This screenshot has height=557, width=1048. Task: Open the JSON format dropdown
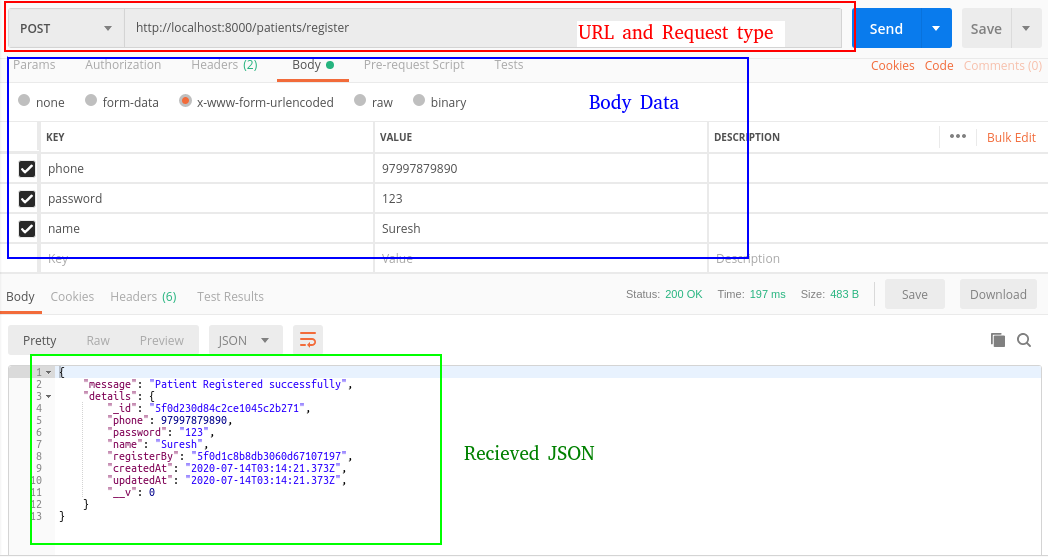pos(245,340)
